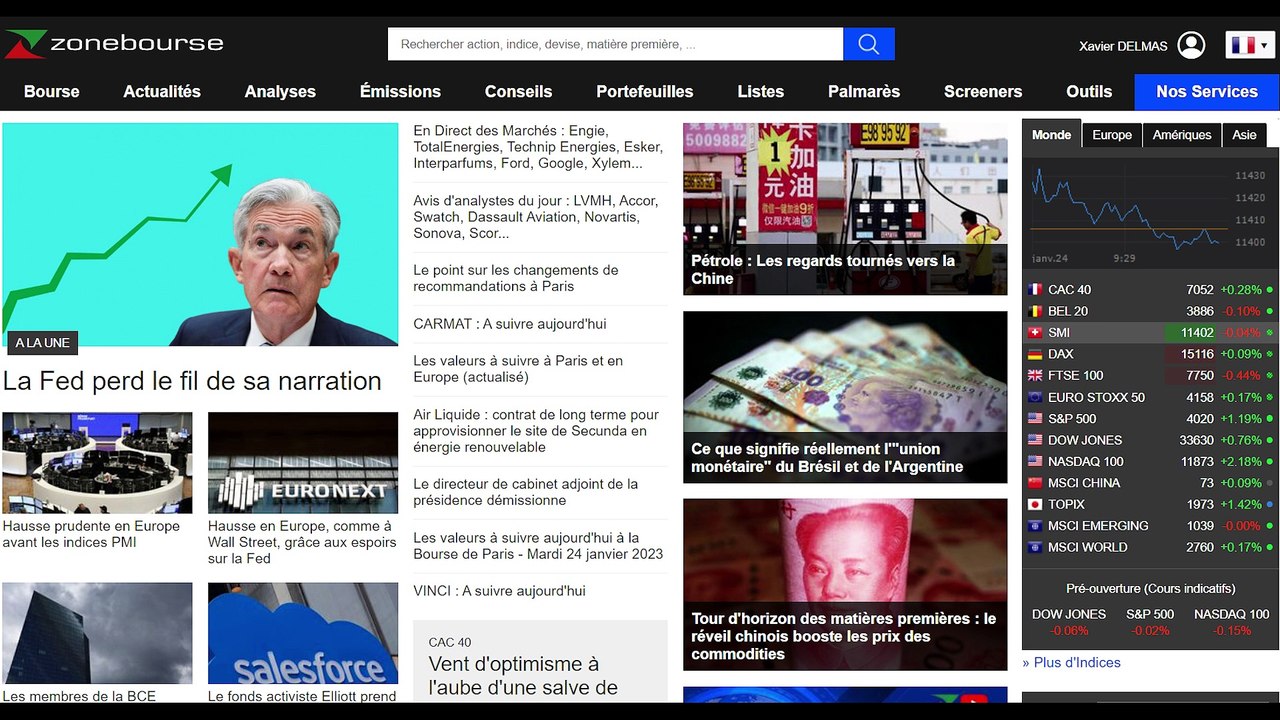Open the Analyses menu
Screen dimensions: 1280x720
280,91
